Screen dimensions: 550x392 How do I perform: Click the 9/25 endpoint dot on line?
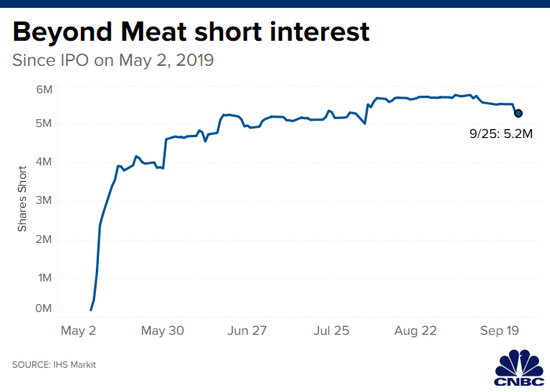point(518,113)
